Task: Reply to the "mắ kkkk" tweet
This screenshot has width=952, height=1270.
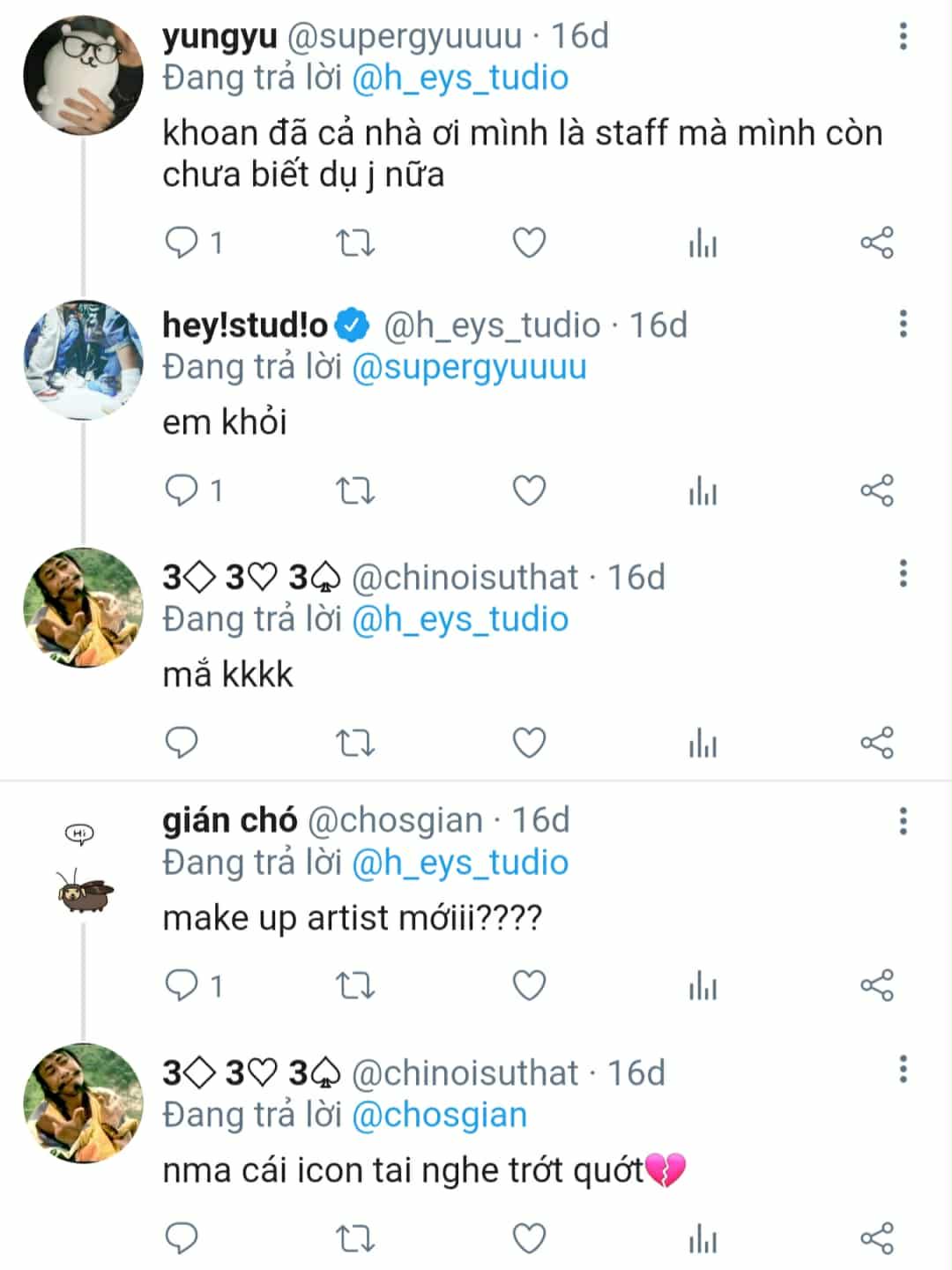Action: (x=182, y=743)
